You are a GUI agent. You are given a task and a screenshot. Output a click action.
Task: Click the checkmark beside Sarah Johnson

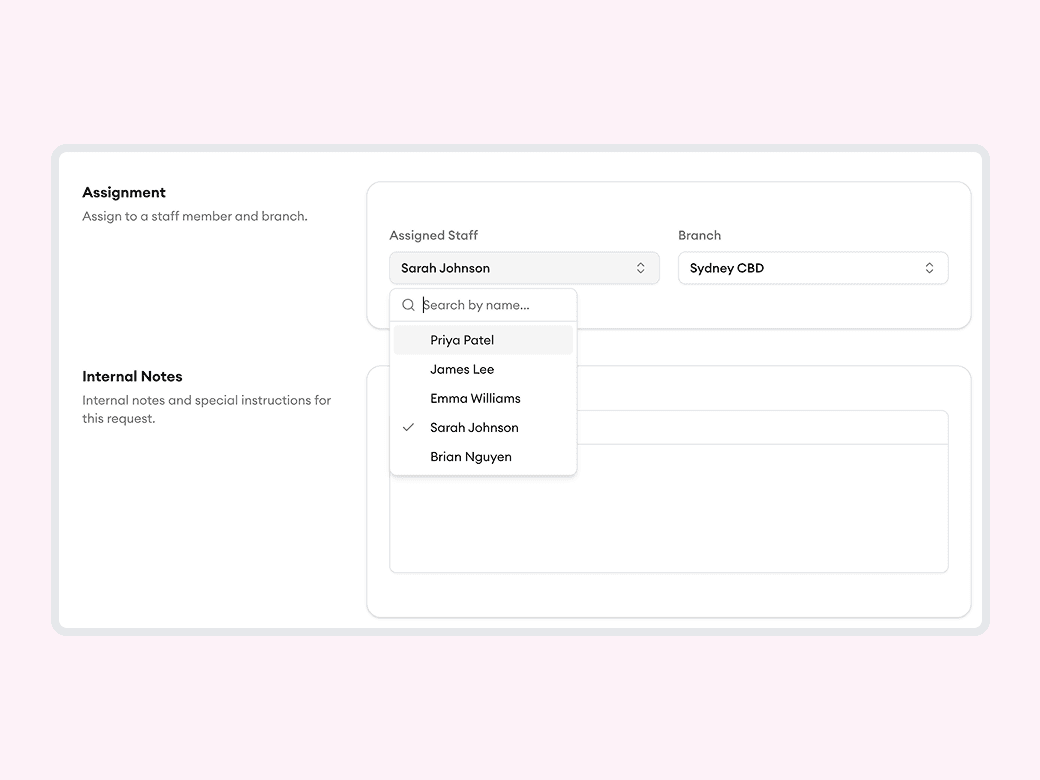coord(408,427)
